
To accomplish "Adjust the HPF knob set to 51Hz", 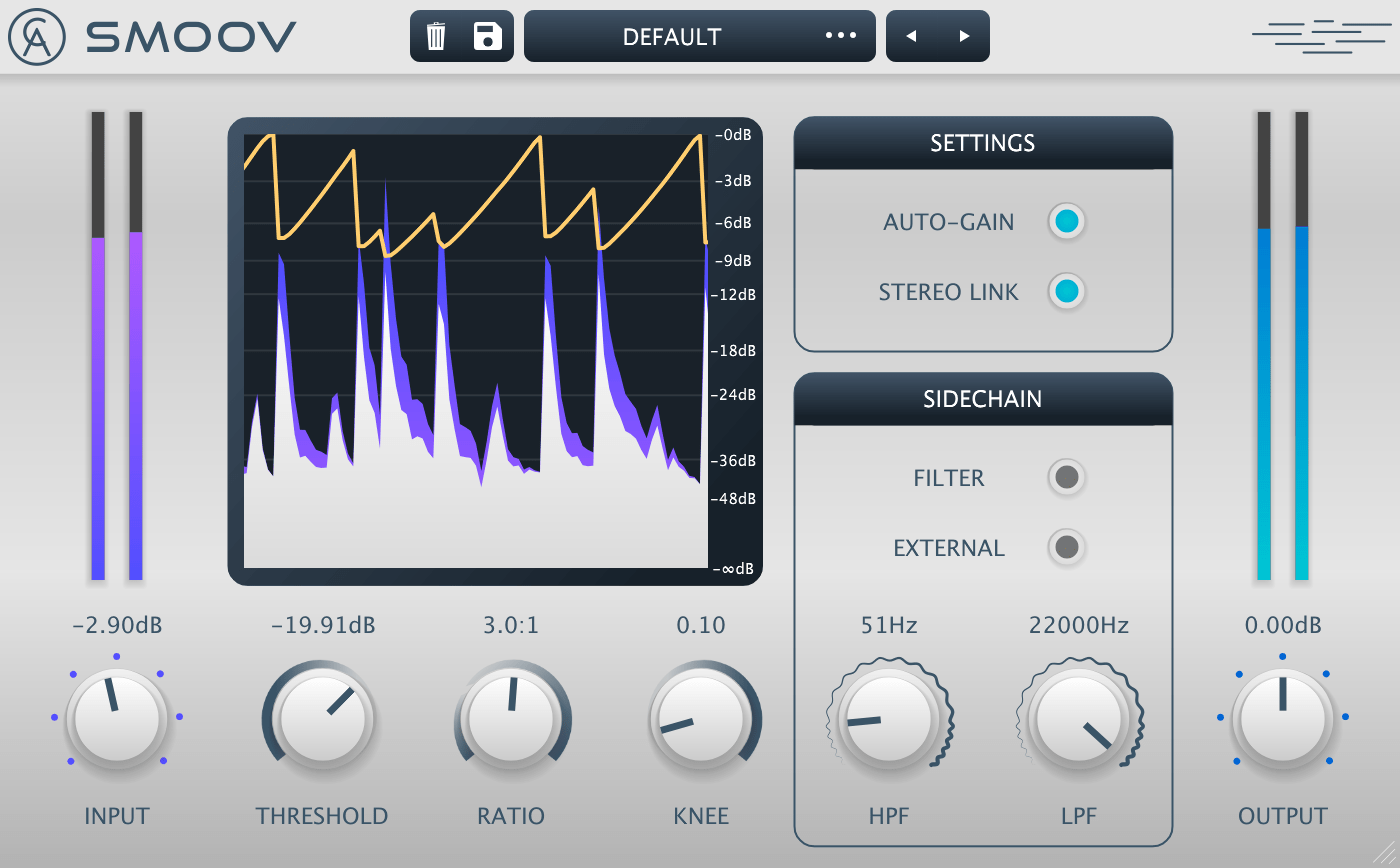I will pos(888,718).
